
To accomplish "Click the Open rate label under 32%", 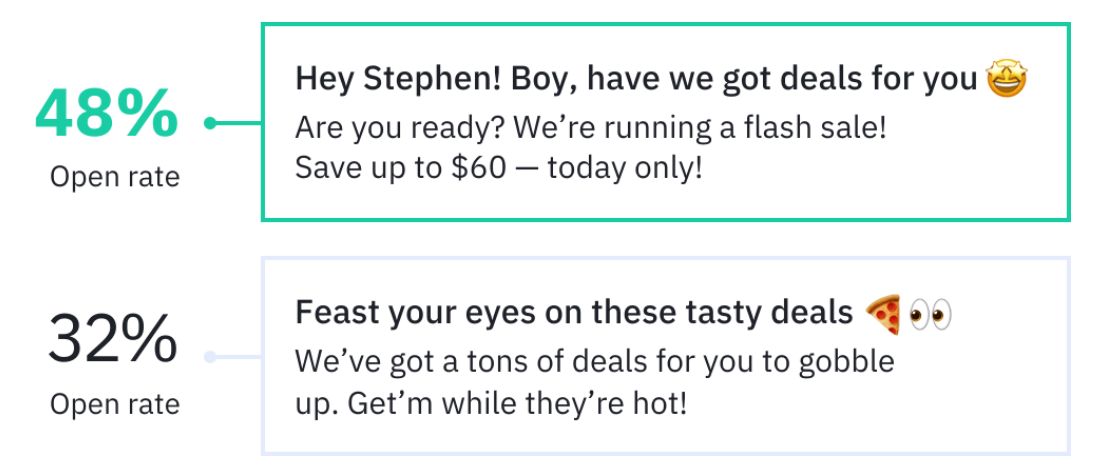I will coord(115,404).
